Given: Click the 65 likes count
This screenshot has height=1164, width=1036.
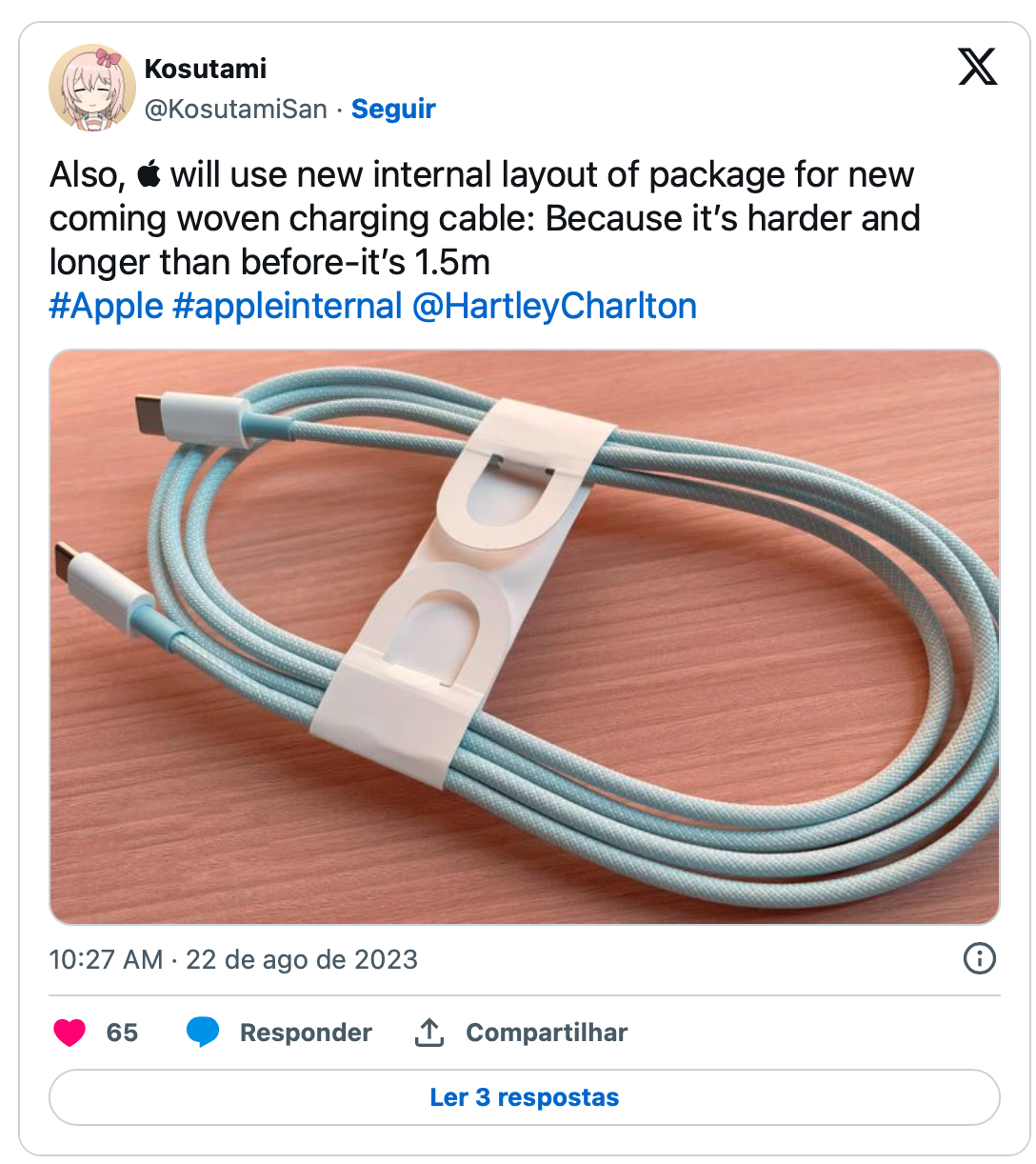Looking at the screenshot, I should [x=122, y=1033].
